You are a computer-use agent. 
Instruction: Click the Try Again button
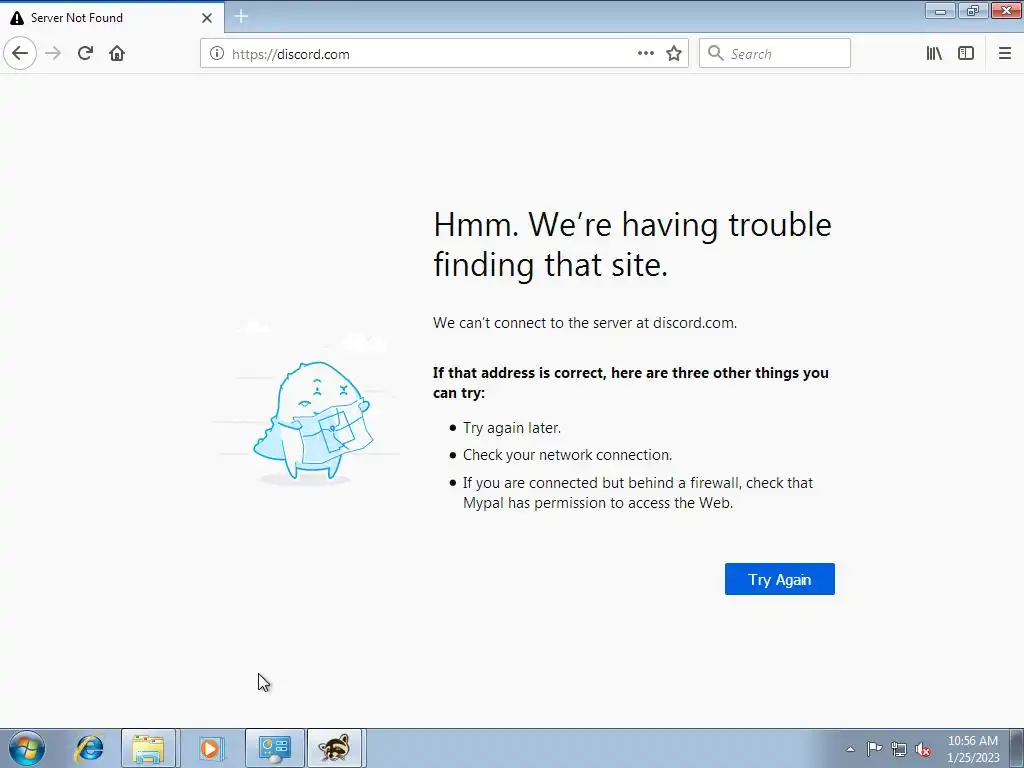(x=779, y=579)
